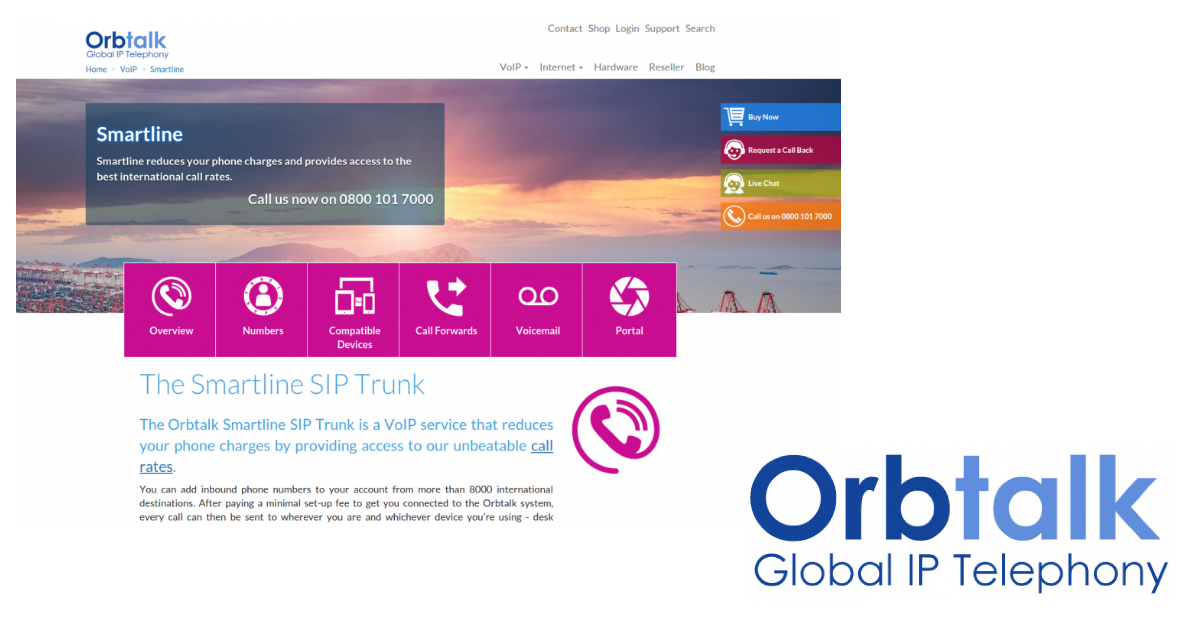1200x630 pixels.
Task: Expand the VoIP navigation dropdown
Action: pyautogui.click(x=513, y=66)
